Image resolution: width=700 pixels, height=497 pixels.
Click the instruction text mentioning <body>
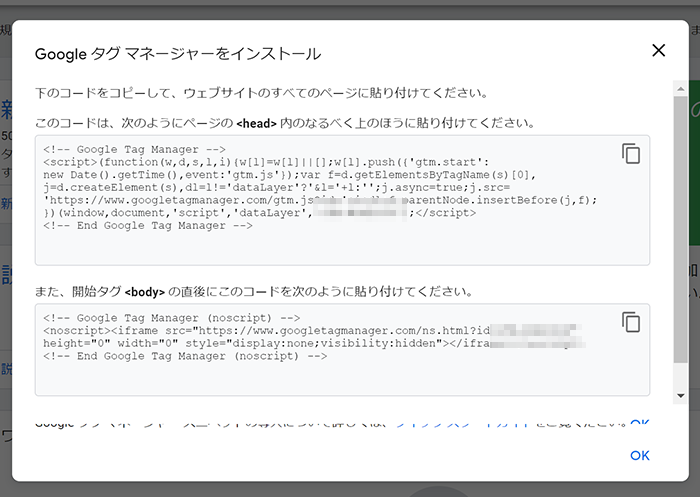coord(254,292)
